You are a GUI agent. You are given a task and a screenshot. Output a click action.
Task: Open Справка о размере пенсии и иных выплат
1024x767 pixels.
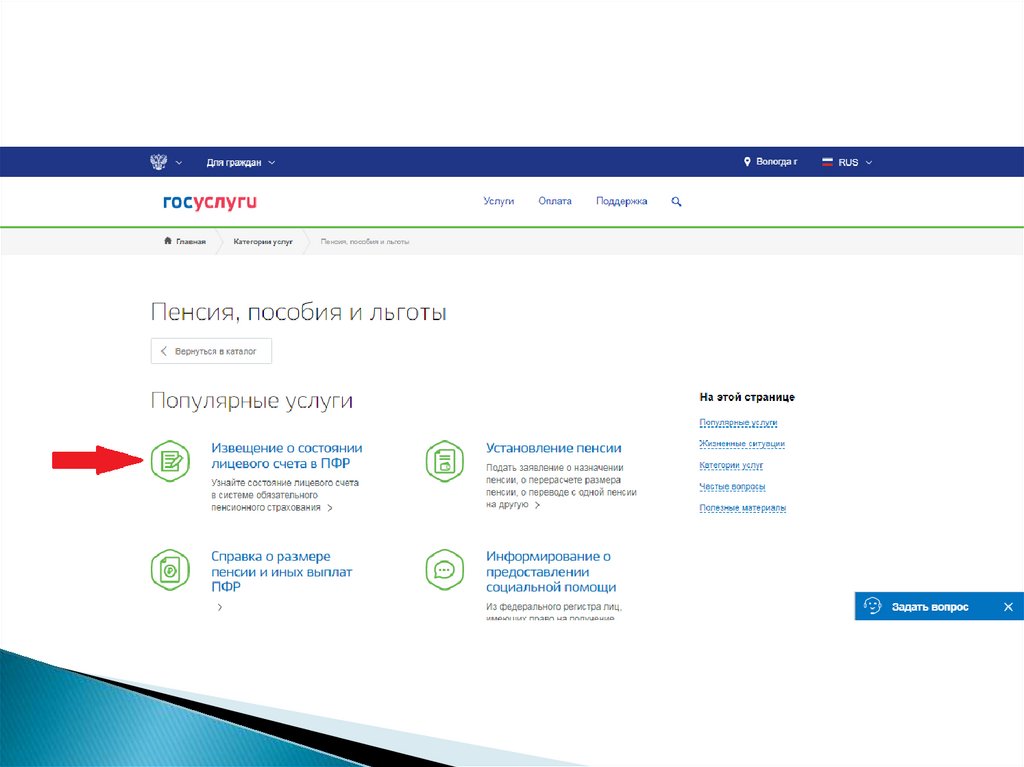(281, 572)
